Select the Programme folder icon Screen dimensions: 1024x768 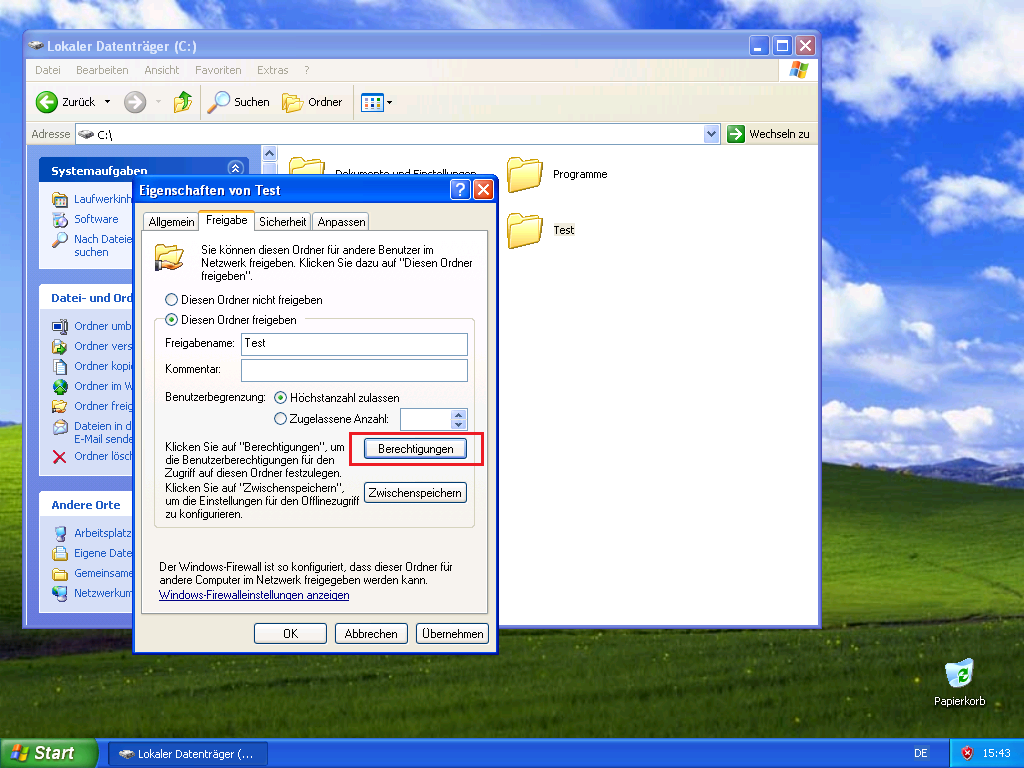pos(524,174)
